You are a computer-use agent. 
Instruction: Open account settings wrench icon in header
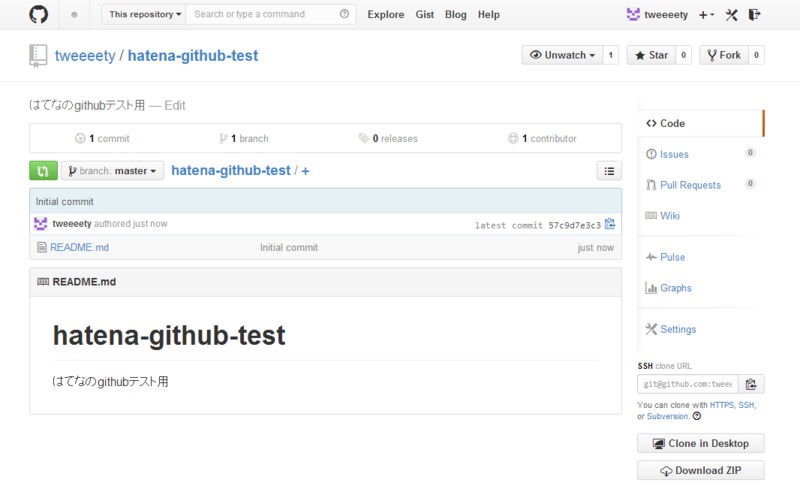(732, 15)
